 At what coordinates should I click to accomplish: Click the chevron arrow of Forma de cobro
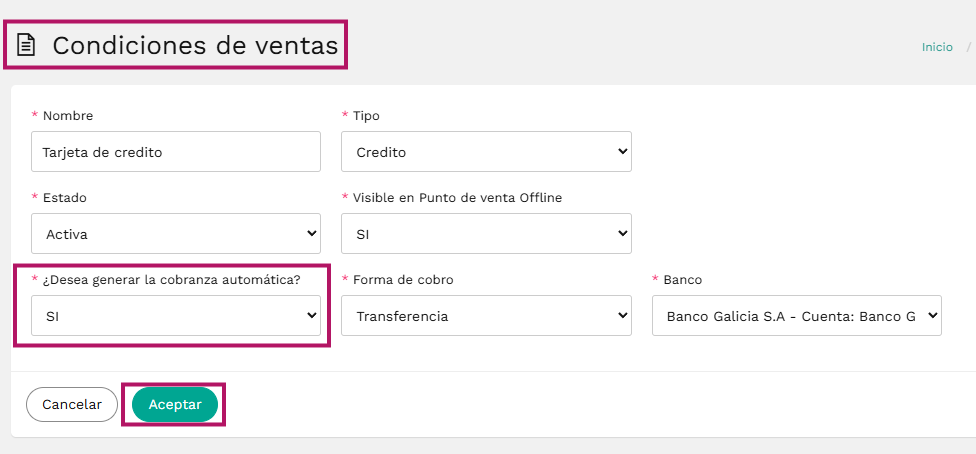pos(621,316)
